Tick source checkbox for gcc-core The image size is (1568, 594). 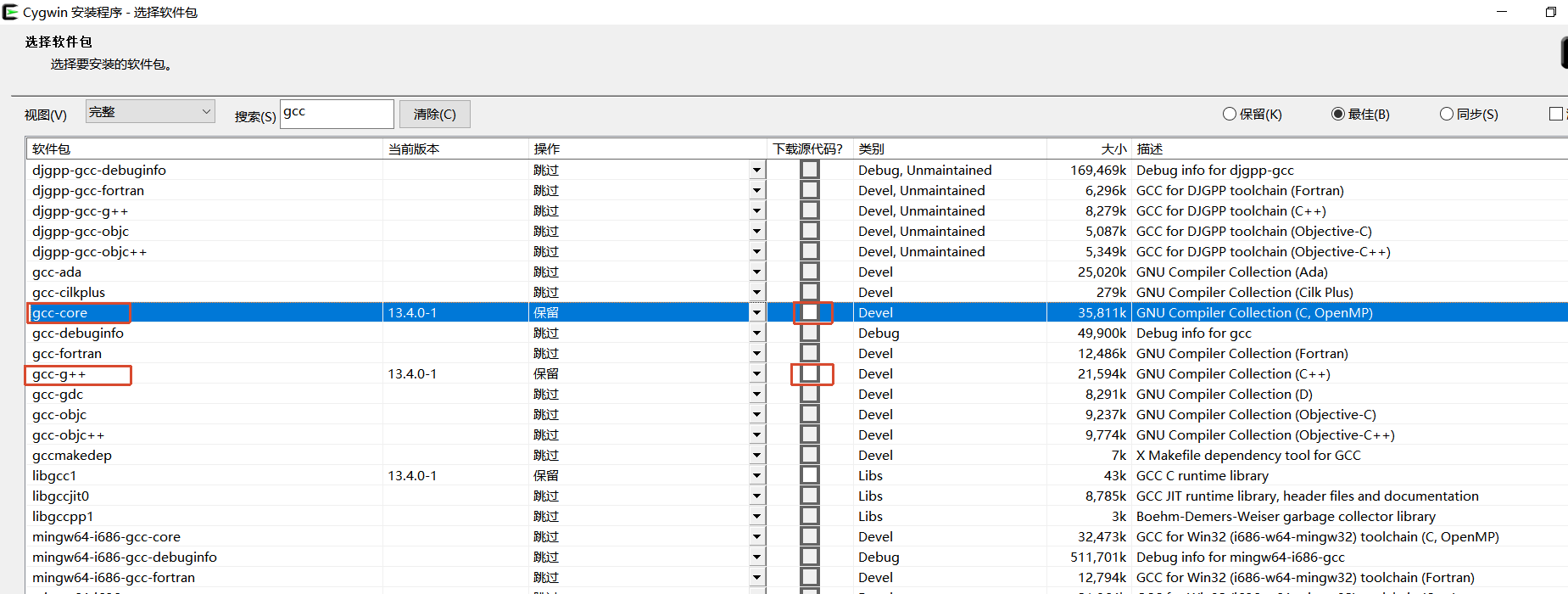click(810, 312)
